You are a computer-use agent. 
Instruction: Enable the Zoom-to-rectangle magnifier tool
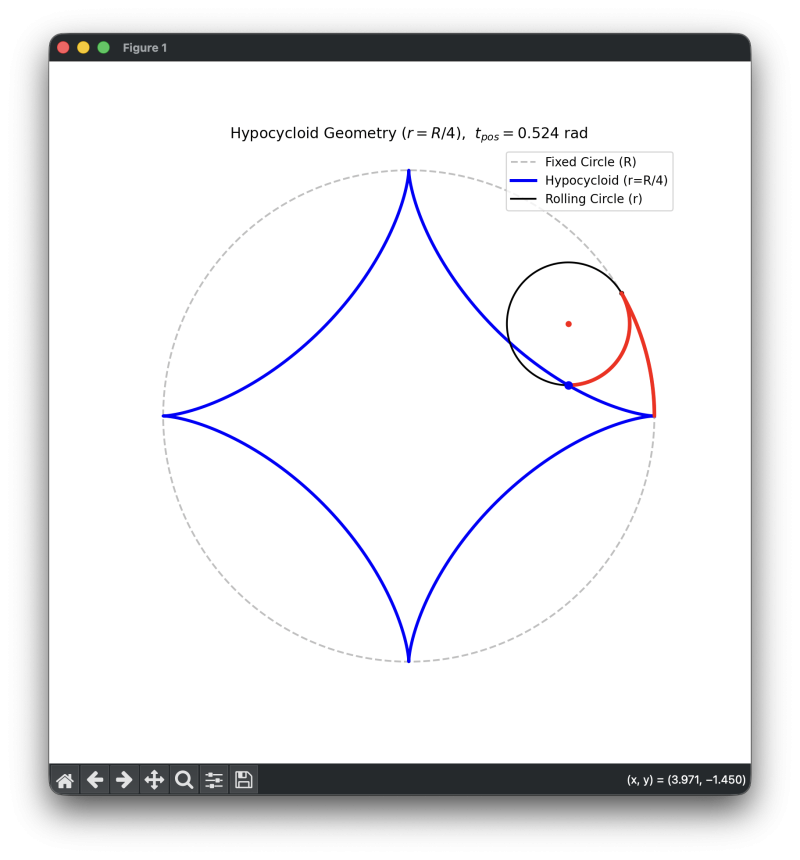(x=184, y=780)
